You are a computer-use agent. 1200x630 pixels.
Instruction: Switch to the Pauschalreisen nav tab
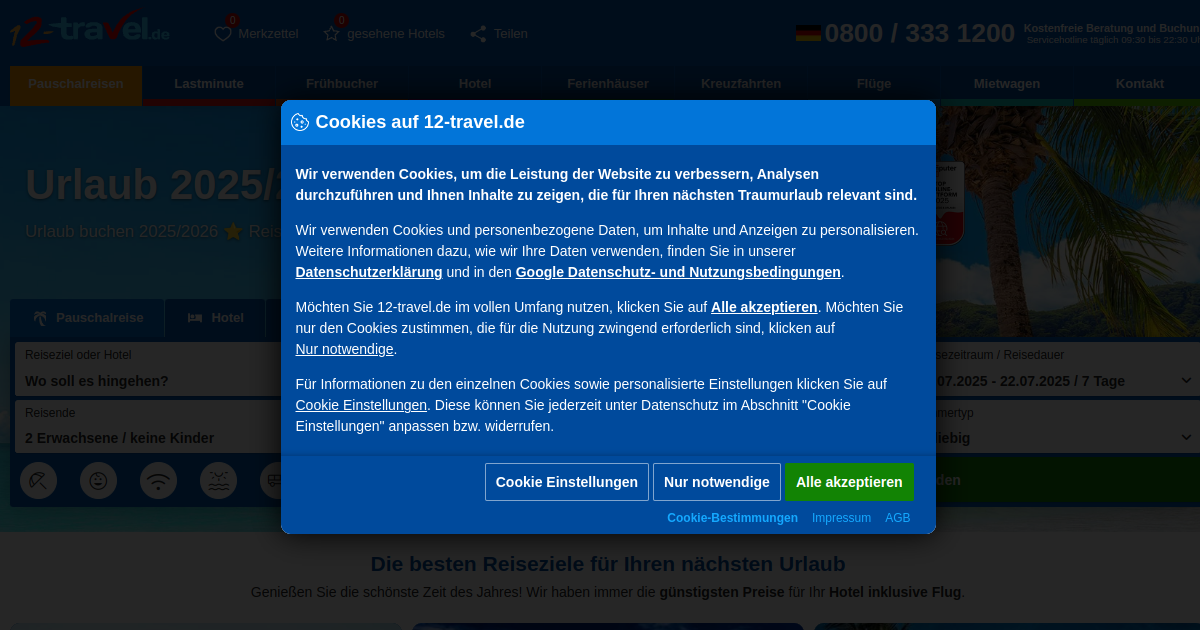tap(76, 84)
